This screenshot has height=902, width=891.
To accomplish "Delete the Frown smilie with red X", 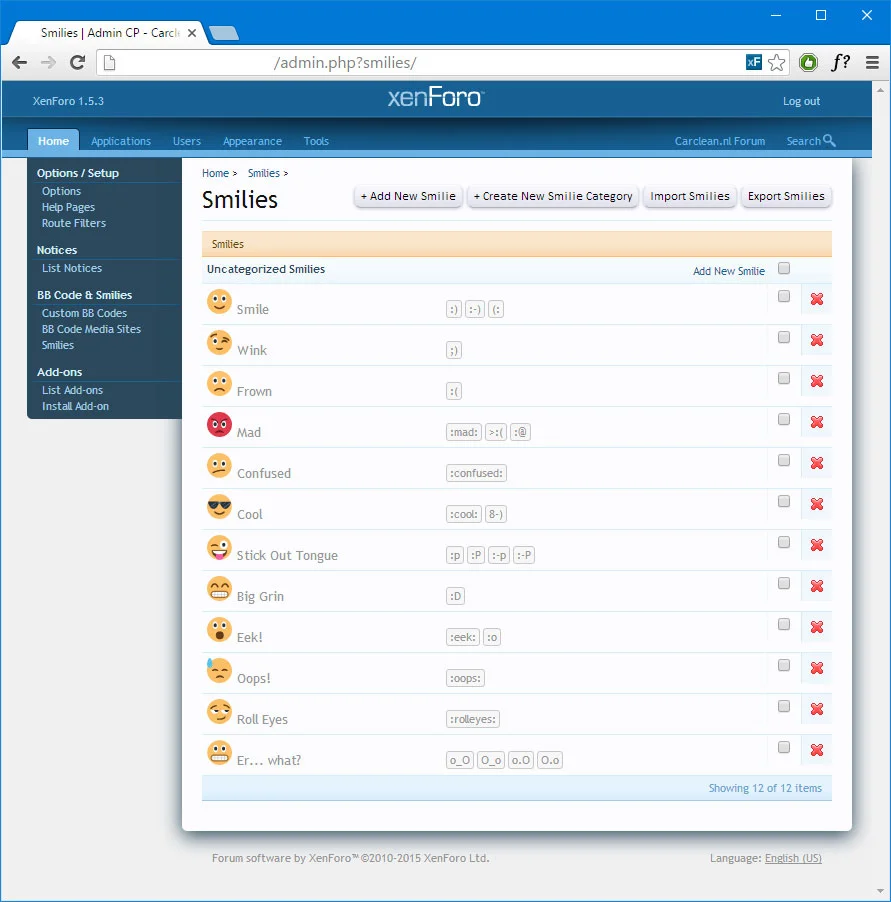I will tap(816, 381).
